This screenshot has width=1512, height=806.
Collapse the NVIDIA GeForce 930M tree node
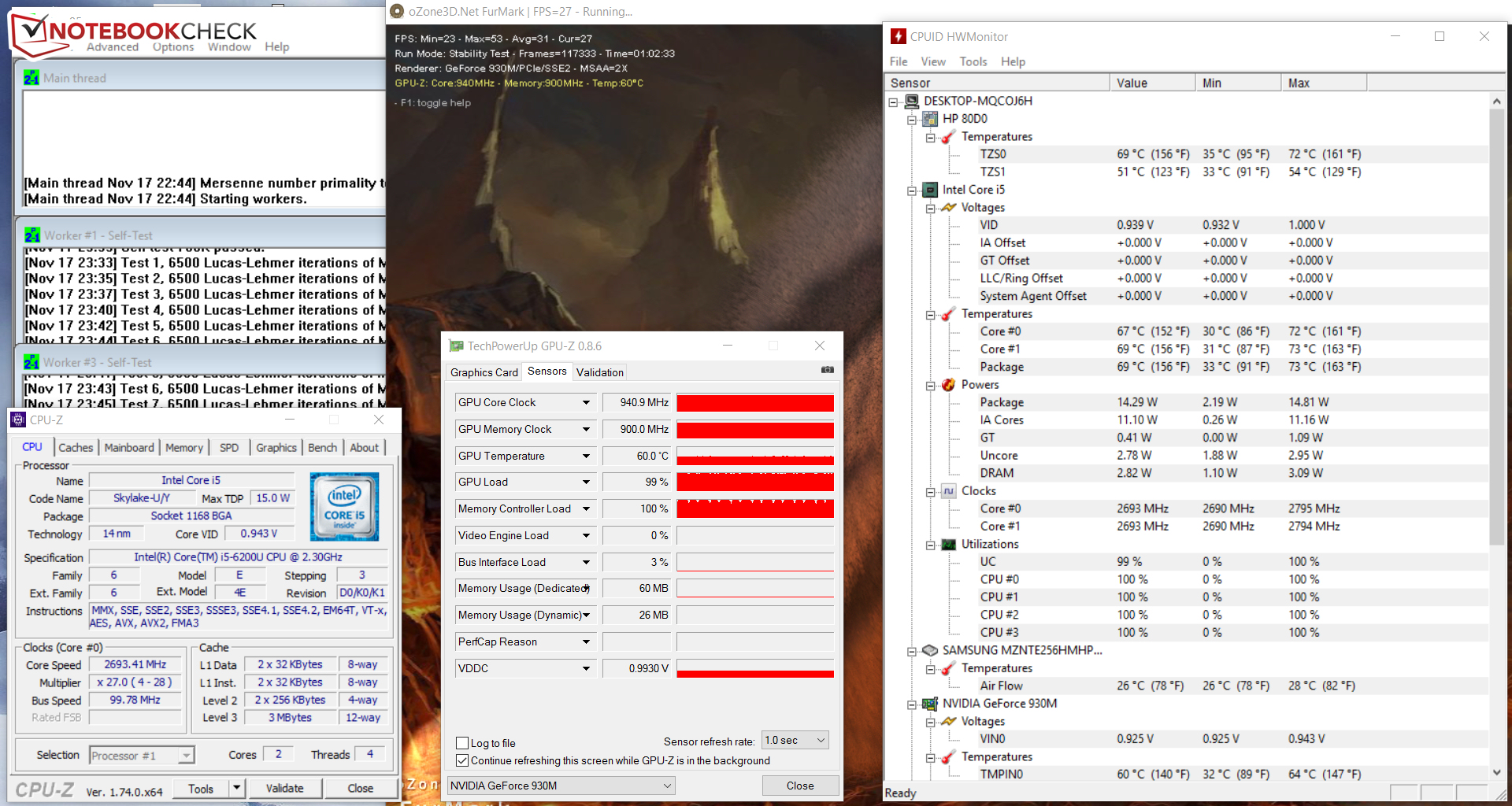click(911, 704)
